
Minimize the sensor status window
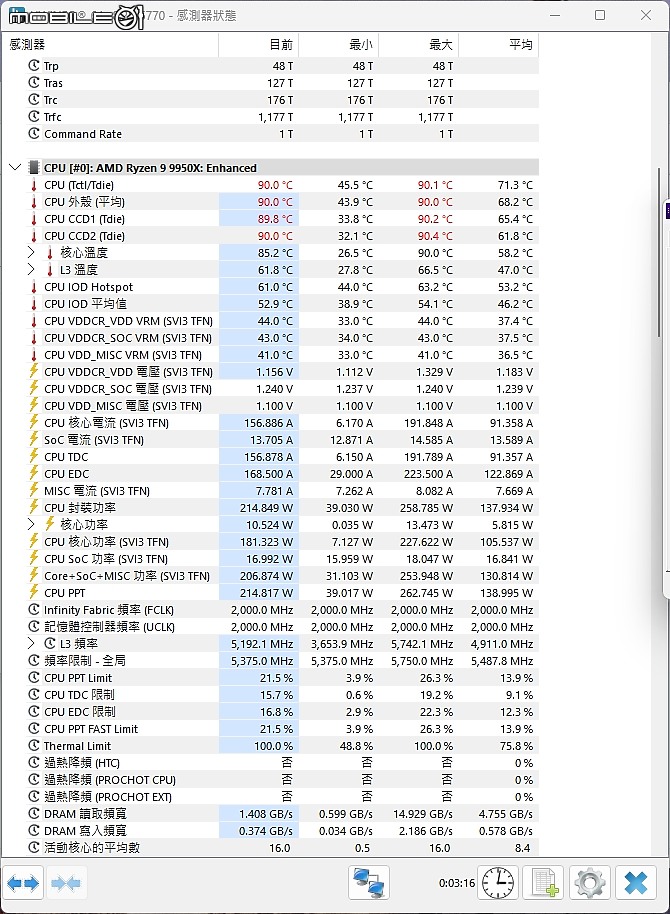[555, 15]
